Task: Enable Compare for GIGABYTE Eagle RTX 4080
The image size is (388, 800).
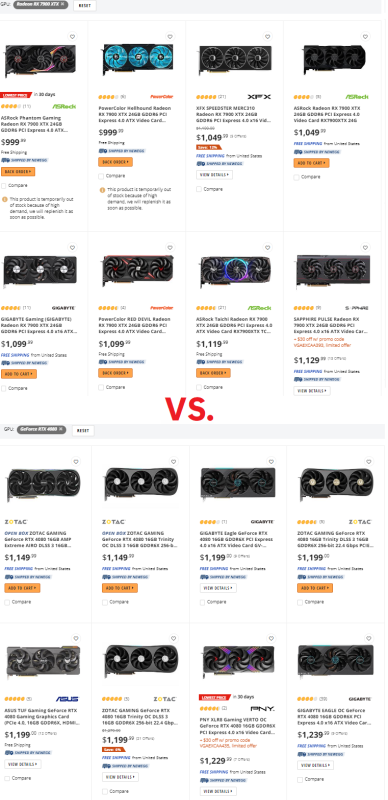Action: coord(203,602)
